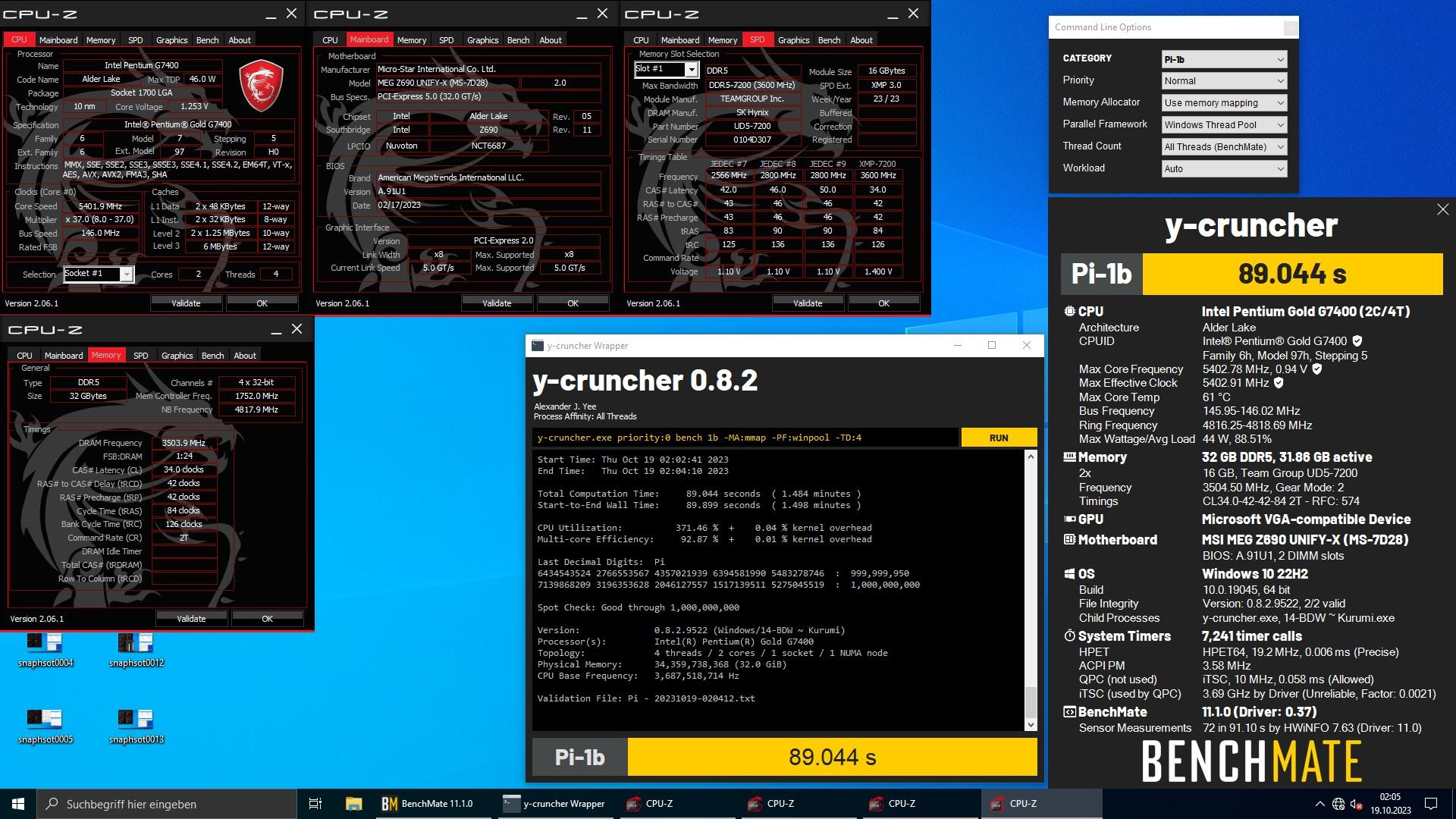Open the Memory Allocator dropdown
1456x819 pixels.
[x=1224, y=103]
